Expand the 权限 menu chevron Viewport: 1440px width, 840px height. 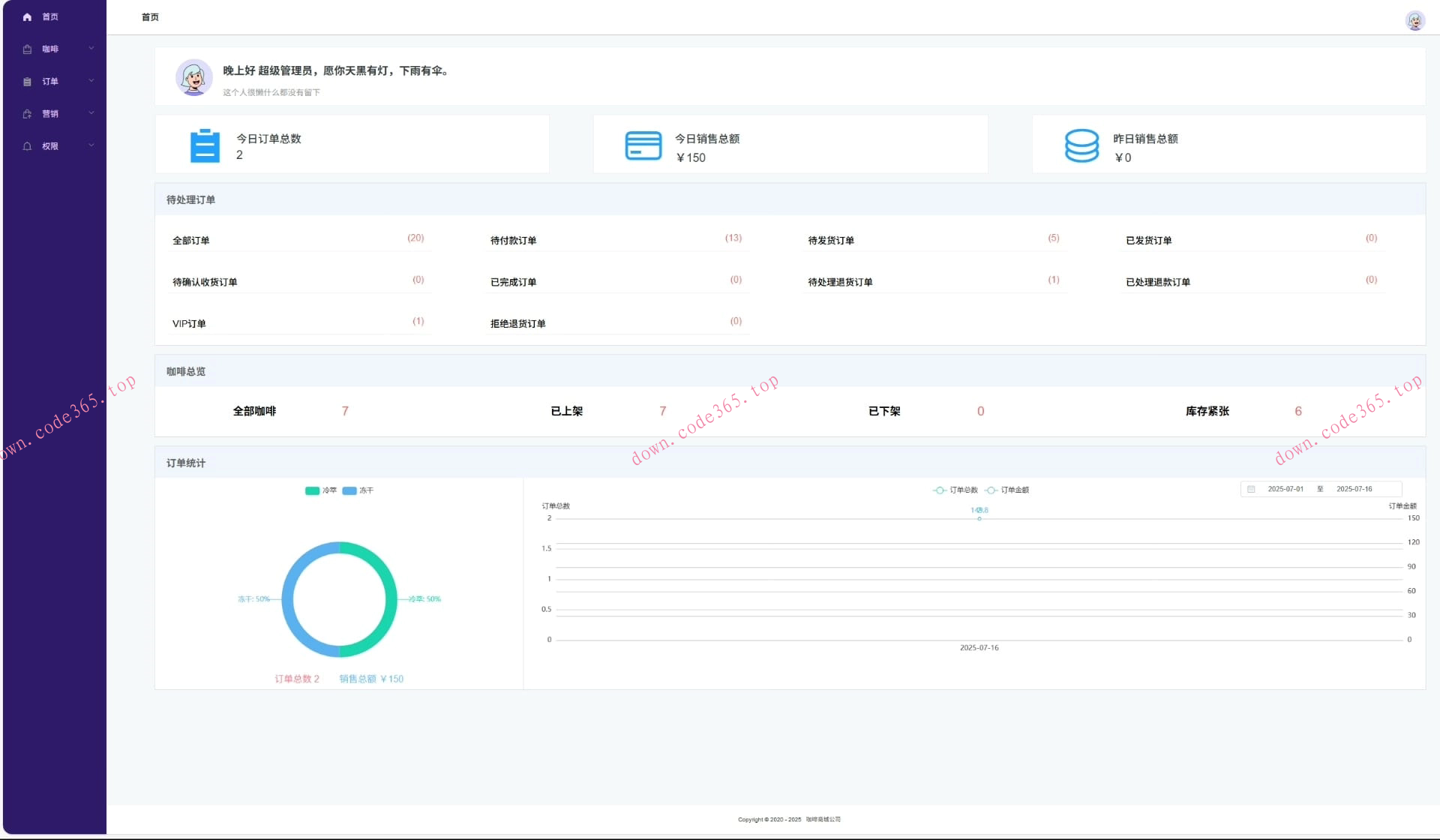point(91,145)
